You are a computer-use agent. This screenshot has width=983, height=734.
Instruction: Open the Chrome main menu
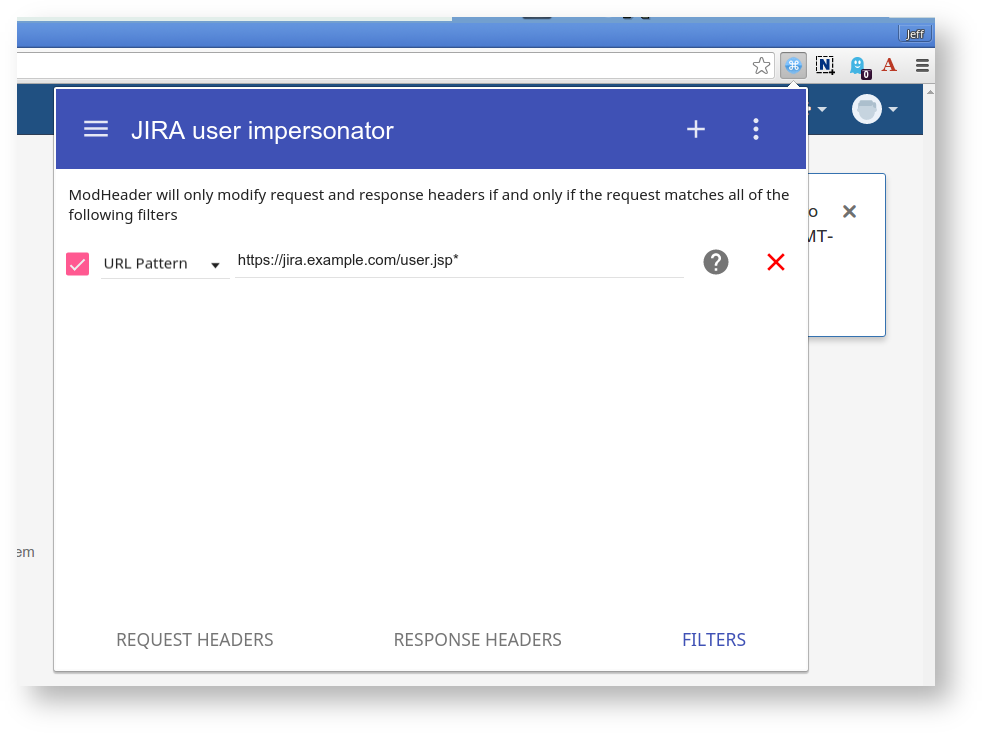point(922,66)
